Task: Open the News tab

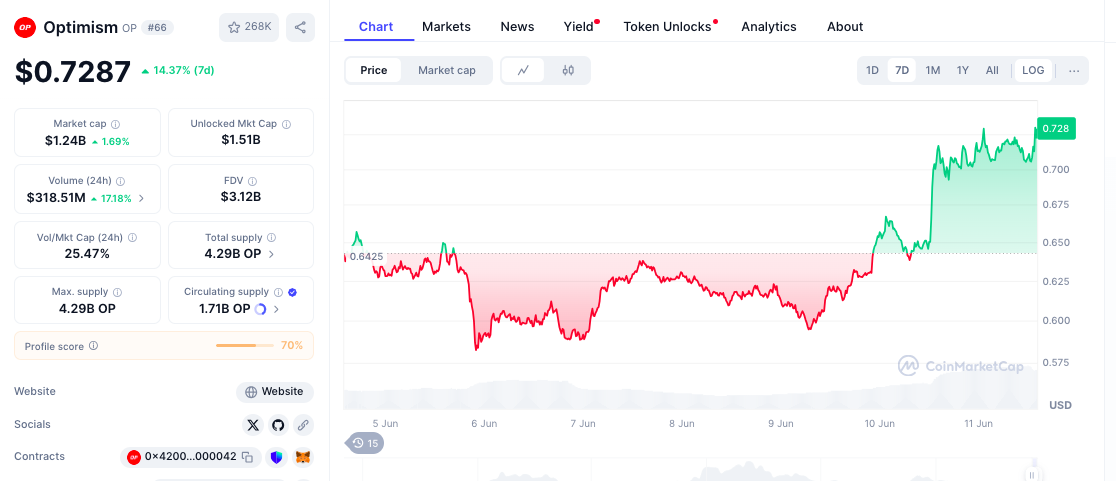Action: coord(517,26)
